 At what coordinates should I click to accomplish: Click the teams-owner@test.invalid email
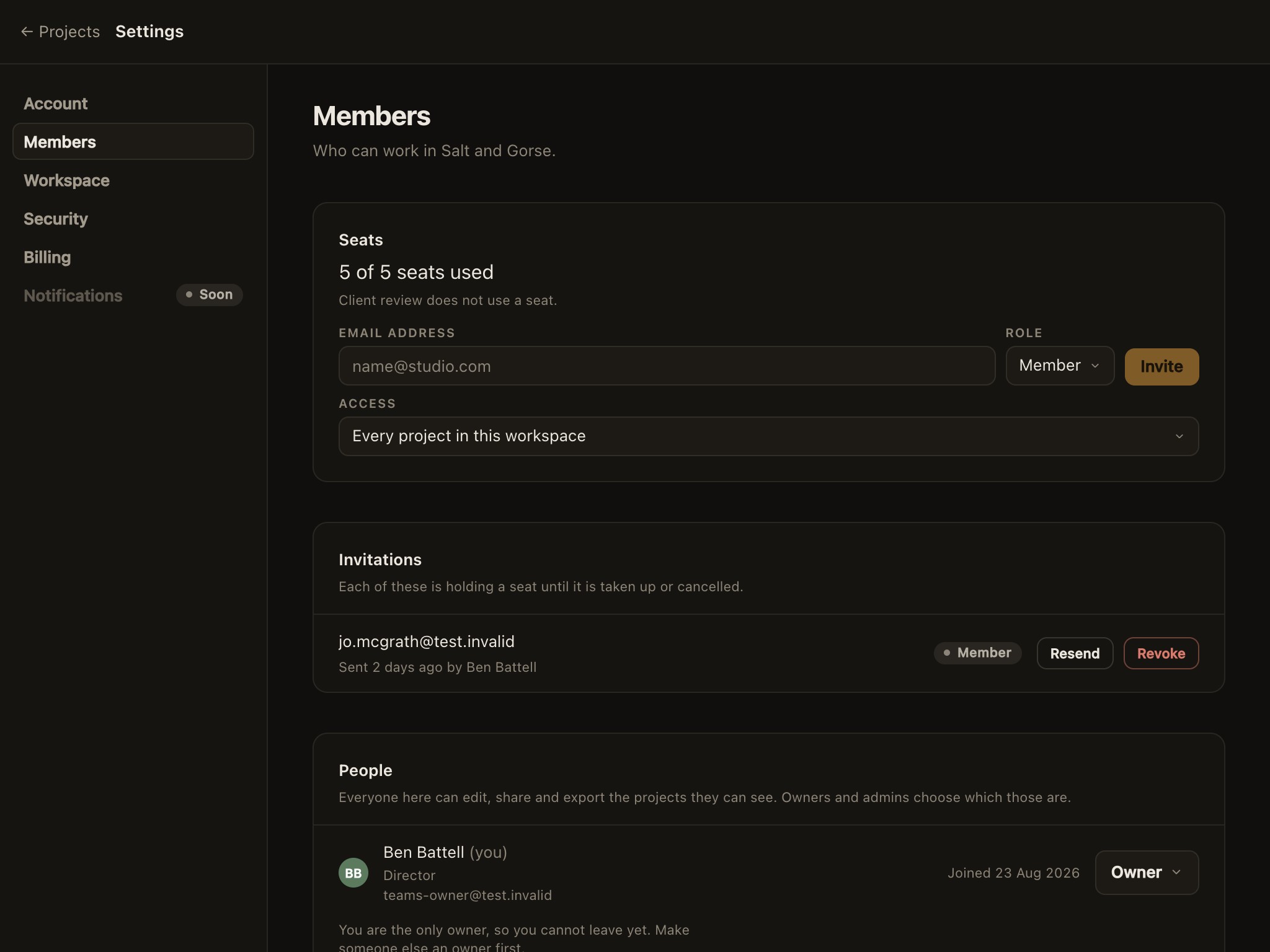tap(468, 896)
